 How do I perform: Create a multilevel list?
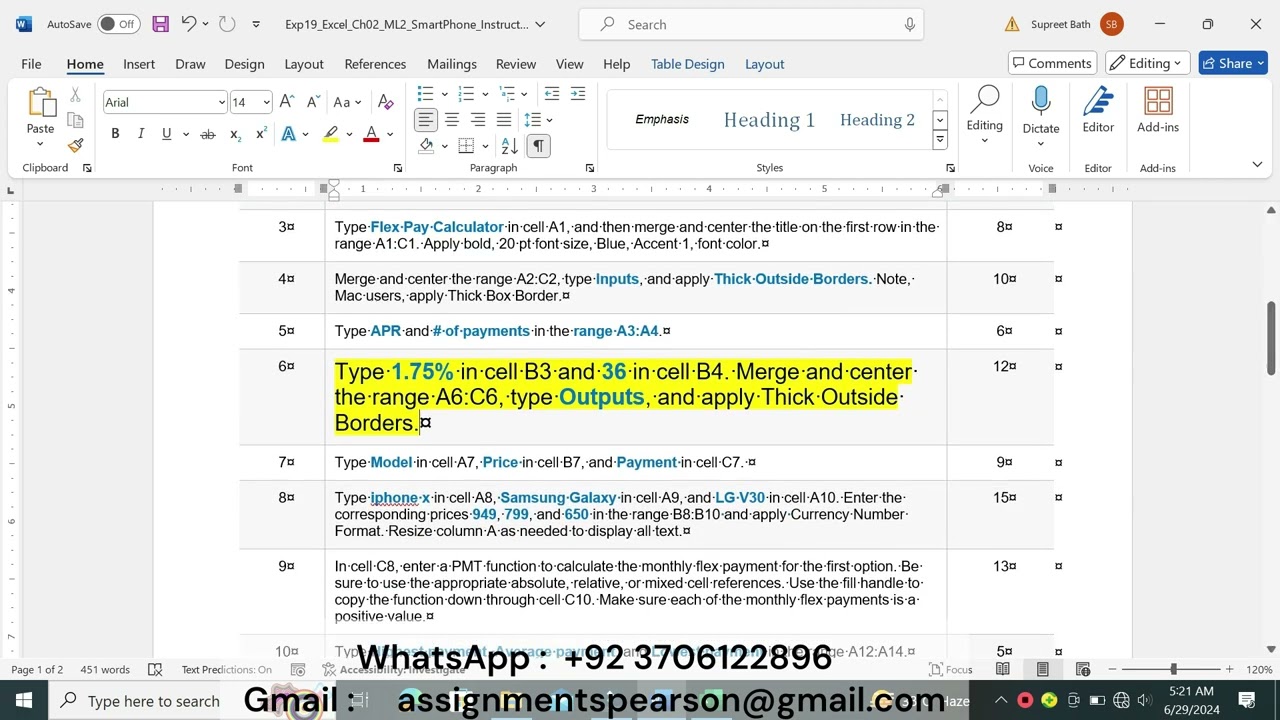pos(507,94)
